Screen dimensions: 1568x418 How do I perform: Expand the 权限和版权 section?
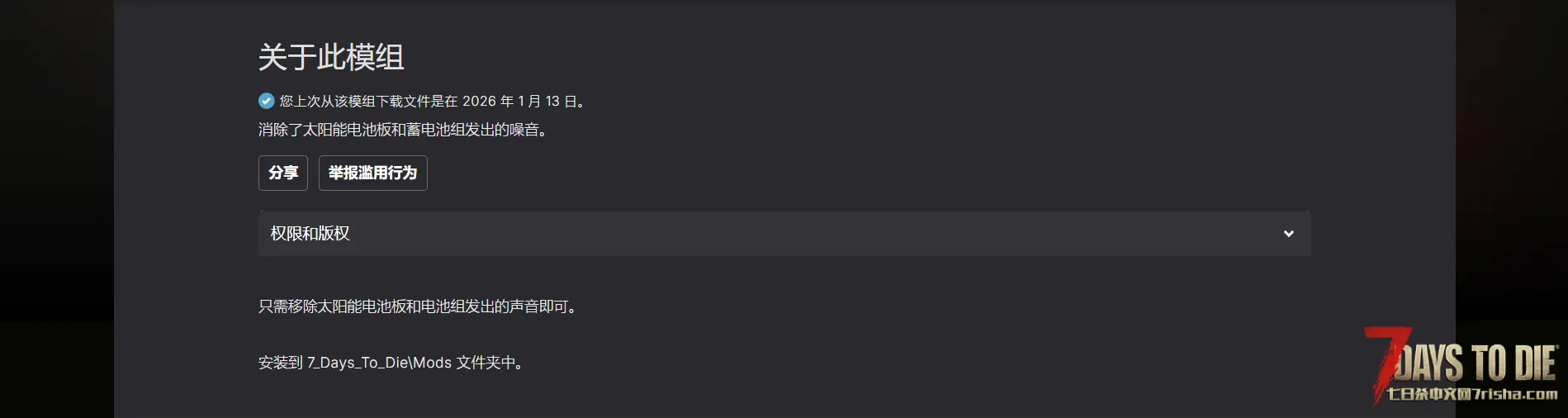click(783, 234)
